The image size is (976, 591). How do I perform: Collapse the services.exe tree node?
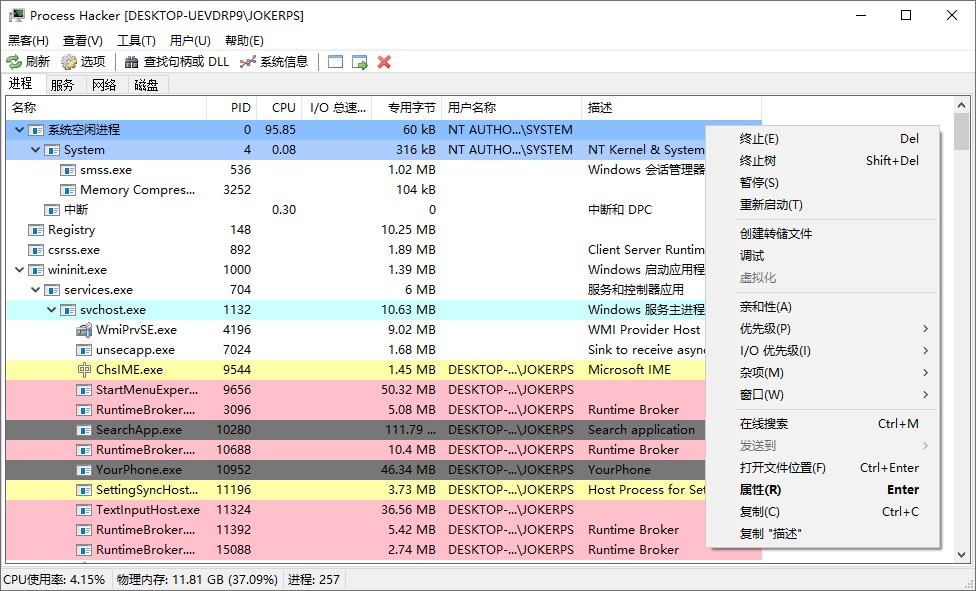pyautogui.click(x=35, y=290)
